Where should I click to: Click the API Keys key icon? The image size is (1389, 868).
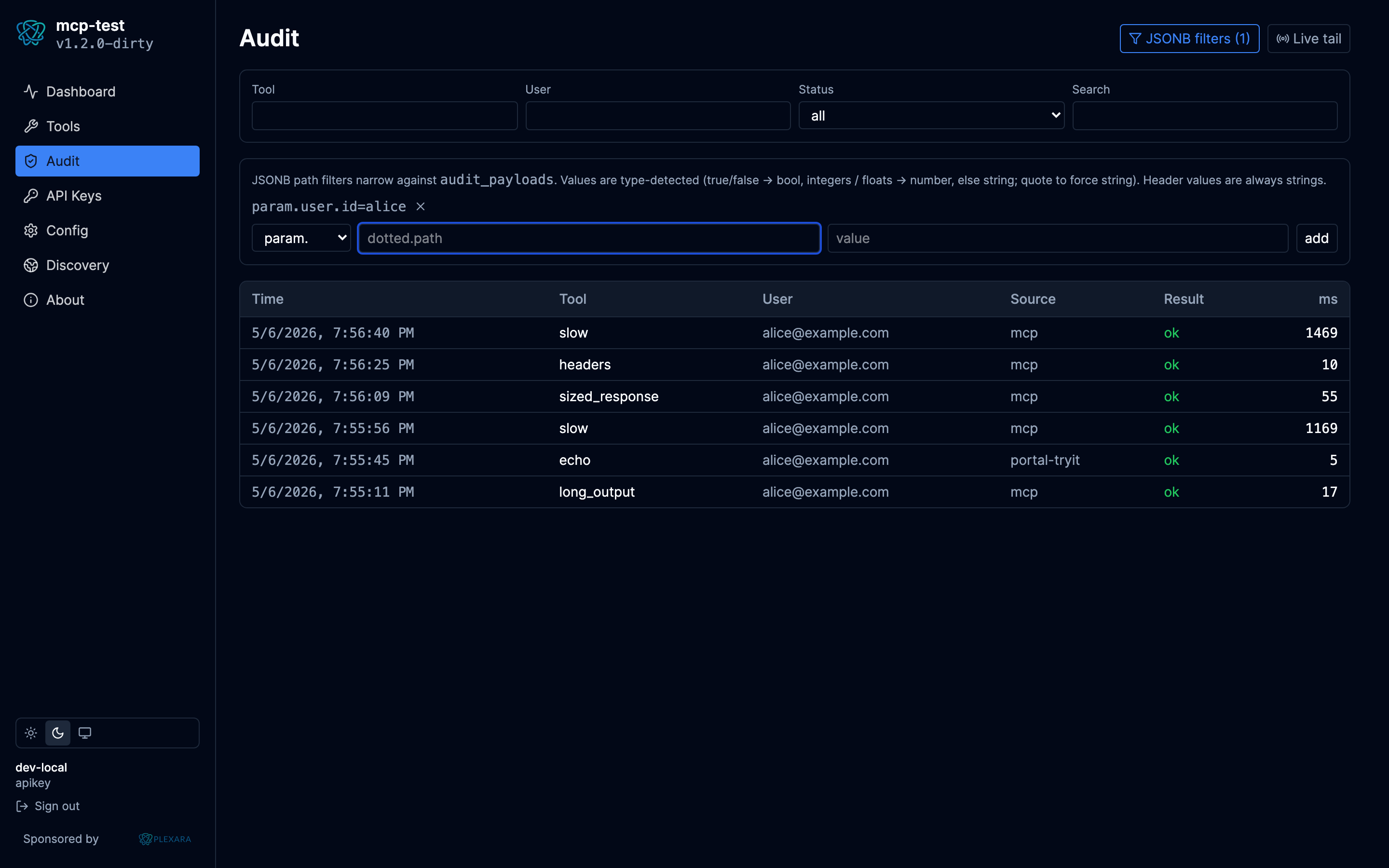[x=31, y=196]
